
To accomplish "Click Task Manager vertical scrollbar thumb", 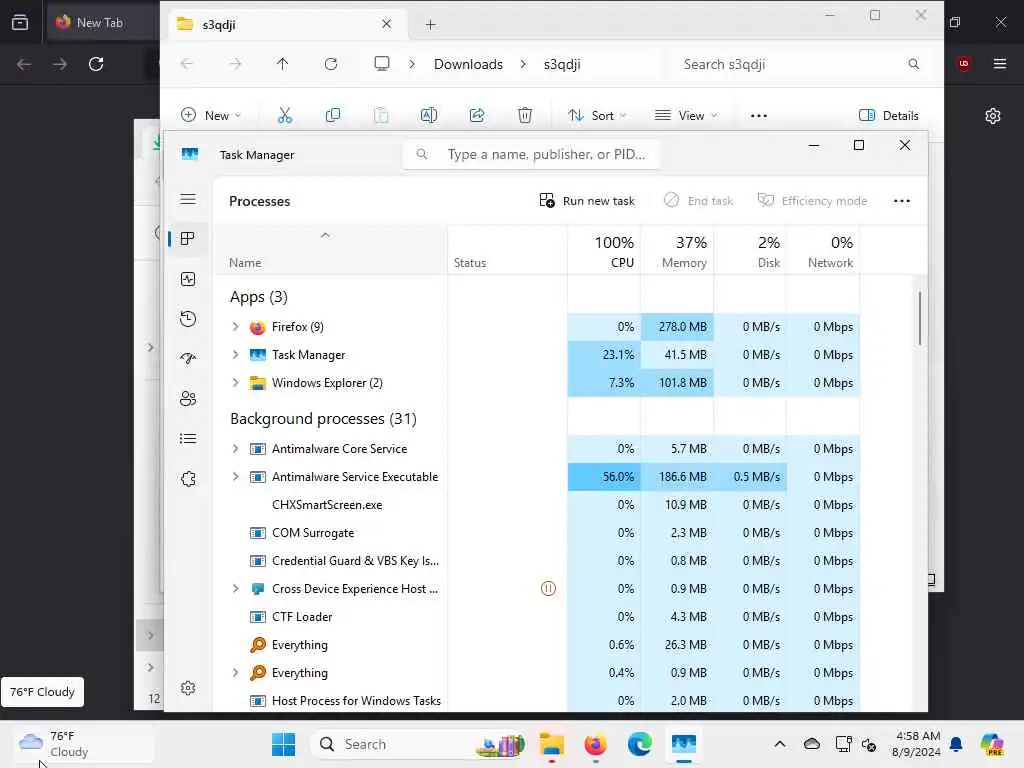I will tap(920, 318).
